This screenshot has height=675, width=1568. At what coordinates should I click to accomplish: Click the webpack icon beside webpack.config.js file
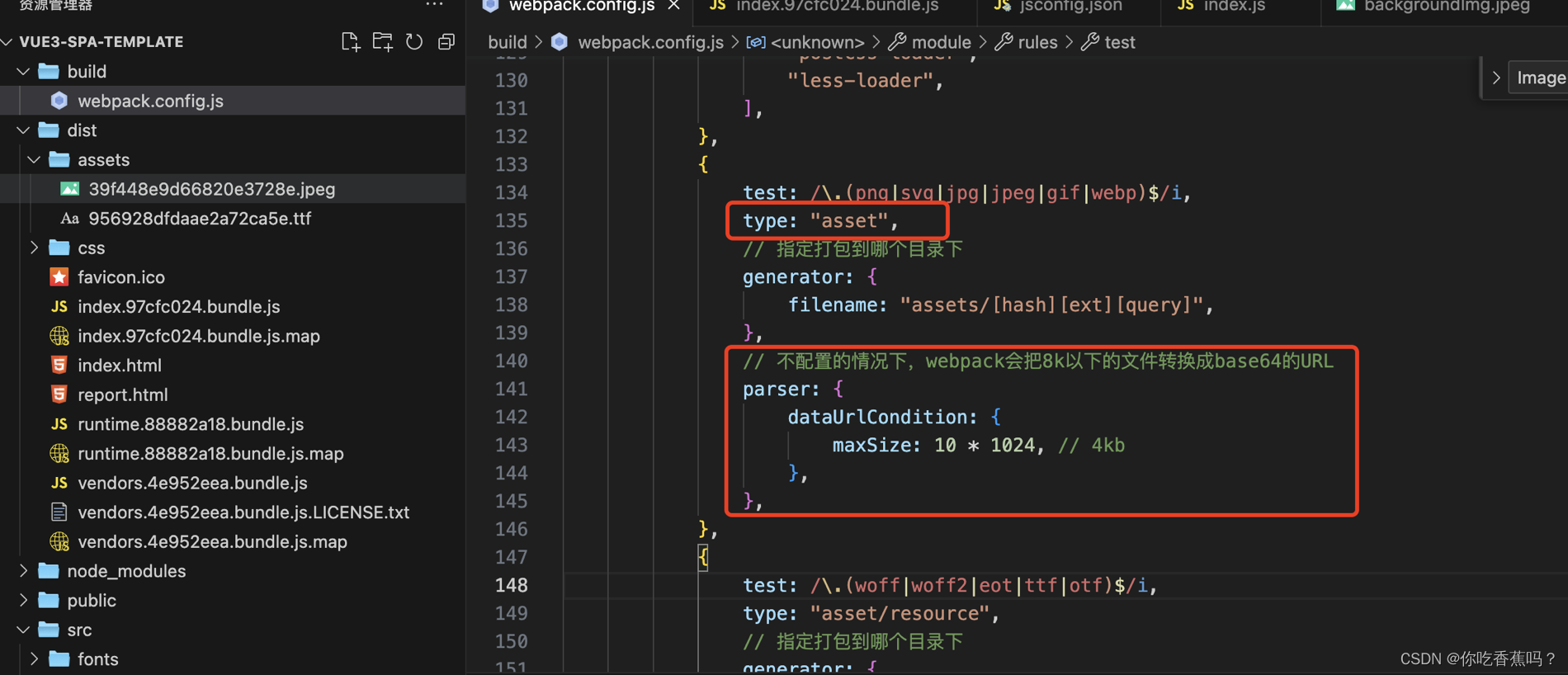pos(59,101)
